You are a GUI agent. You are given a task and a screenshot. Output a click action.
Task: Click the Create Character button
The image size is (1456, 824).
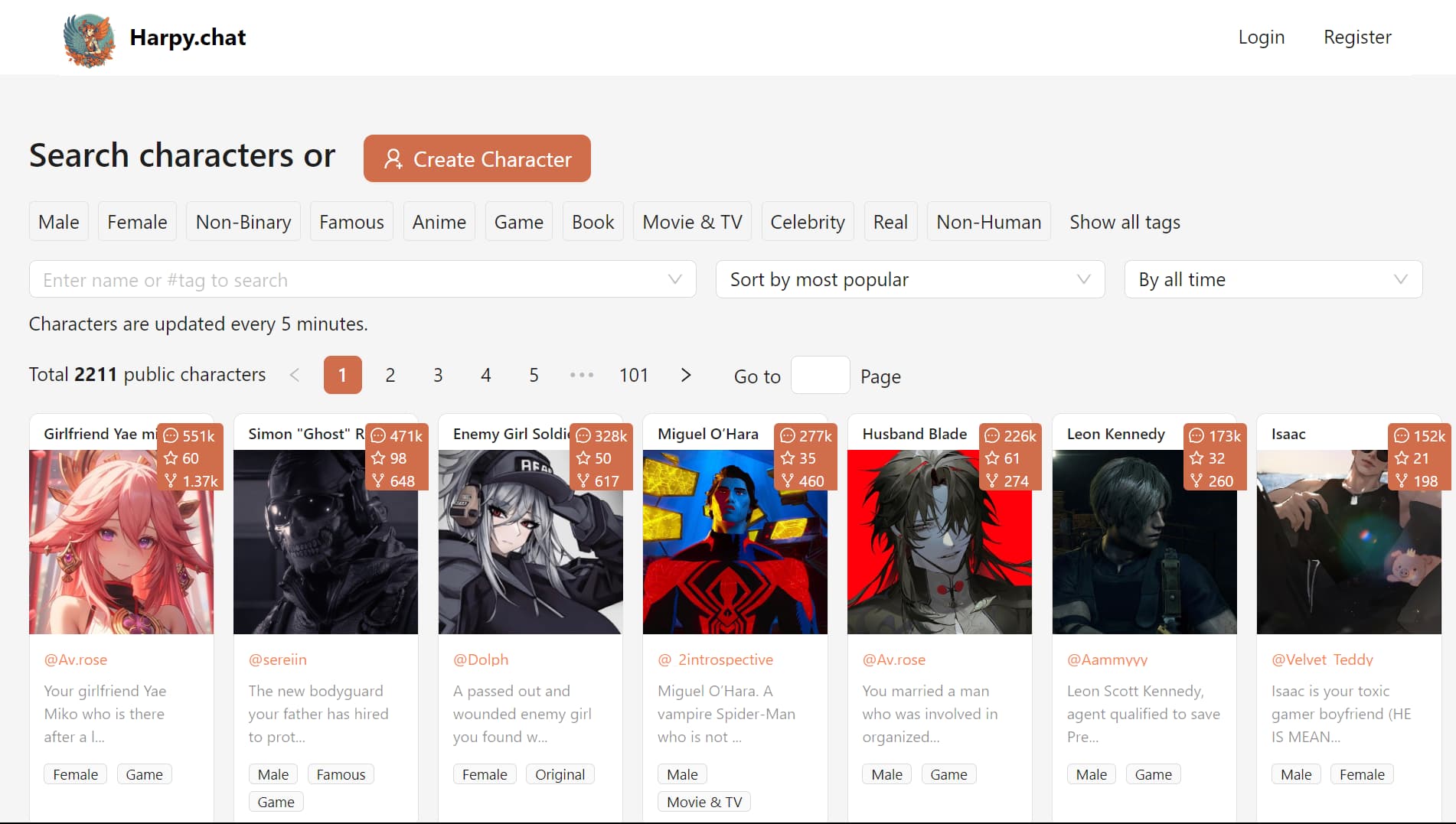pos(477,158)
